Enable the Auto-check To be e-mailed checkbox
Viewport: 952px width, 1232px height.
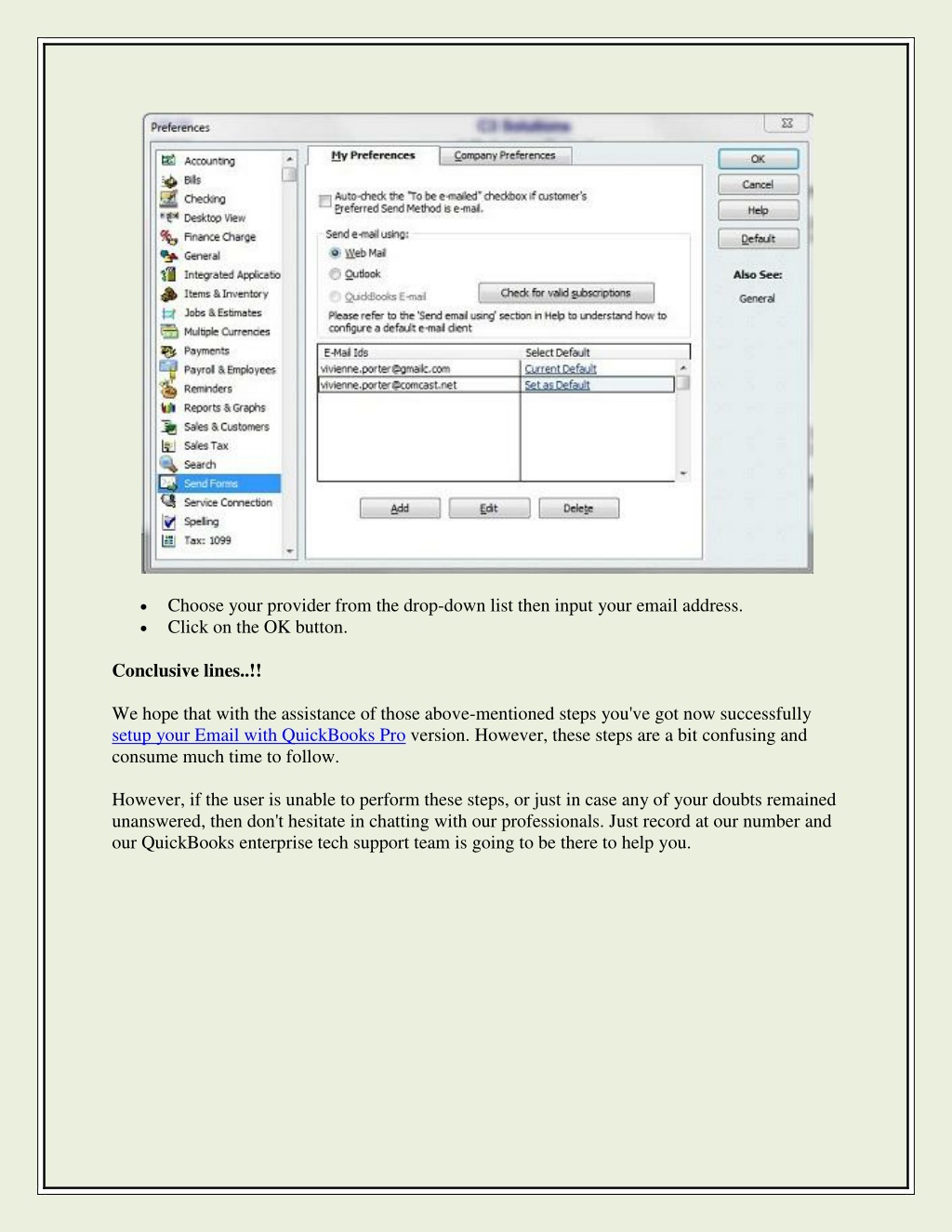tap(324, 201)
